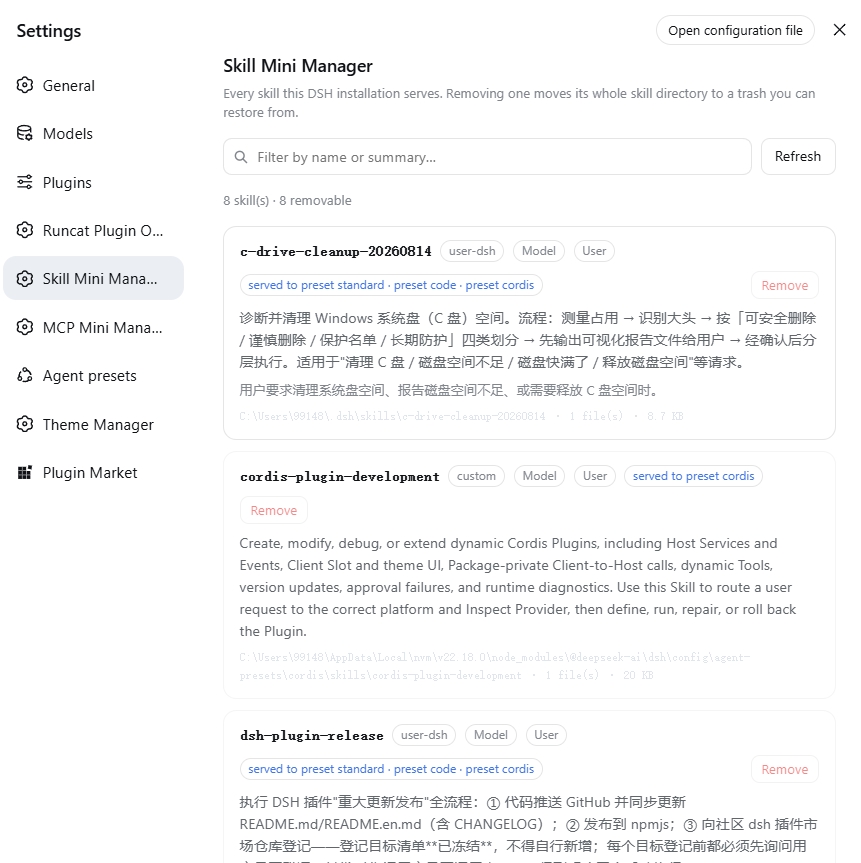
Task: Click the Model tag on cordis-plugin-development
Action: [540, 476]
